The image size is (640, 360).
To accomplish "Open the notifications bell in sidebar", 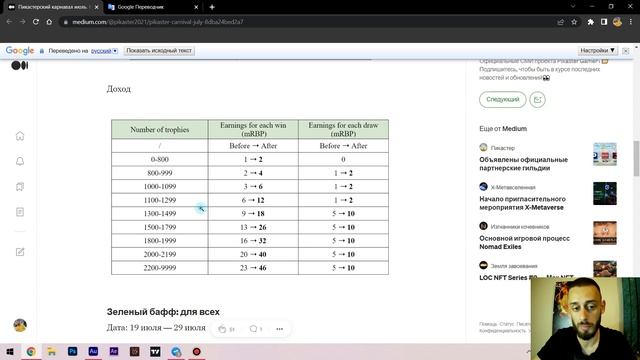I will (20, 161).
